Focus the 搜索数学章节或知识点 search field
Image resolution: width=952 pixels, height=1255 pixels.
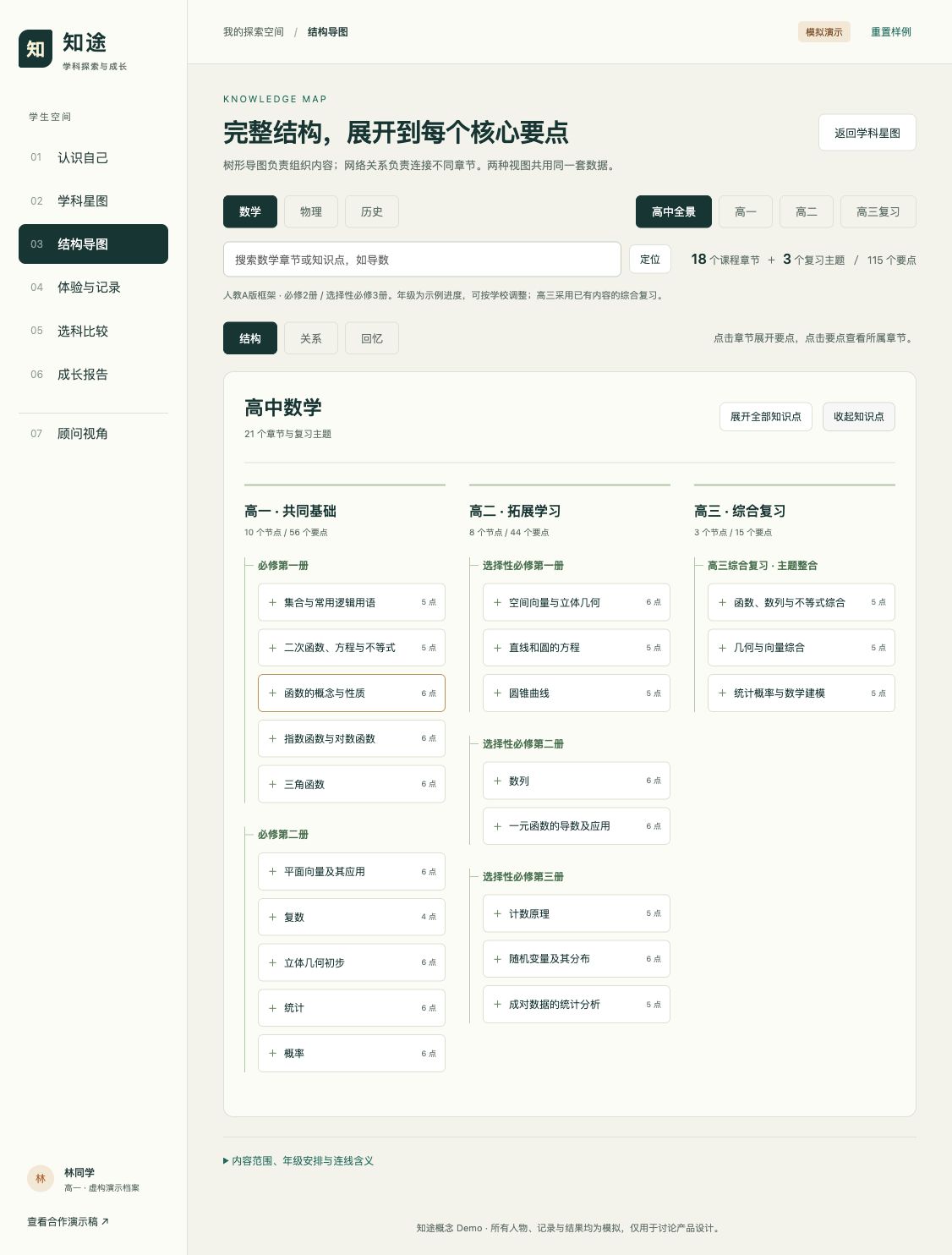[x=422, y=260]
